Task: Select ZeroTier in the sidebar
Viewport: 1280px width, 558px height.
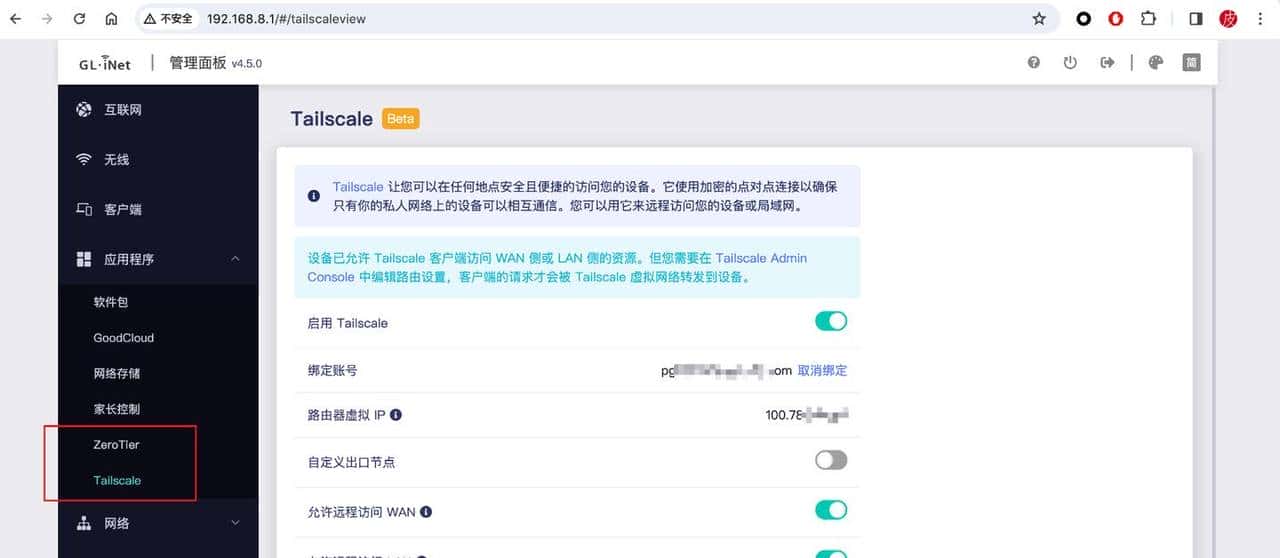Action: (x=116, y=444)
